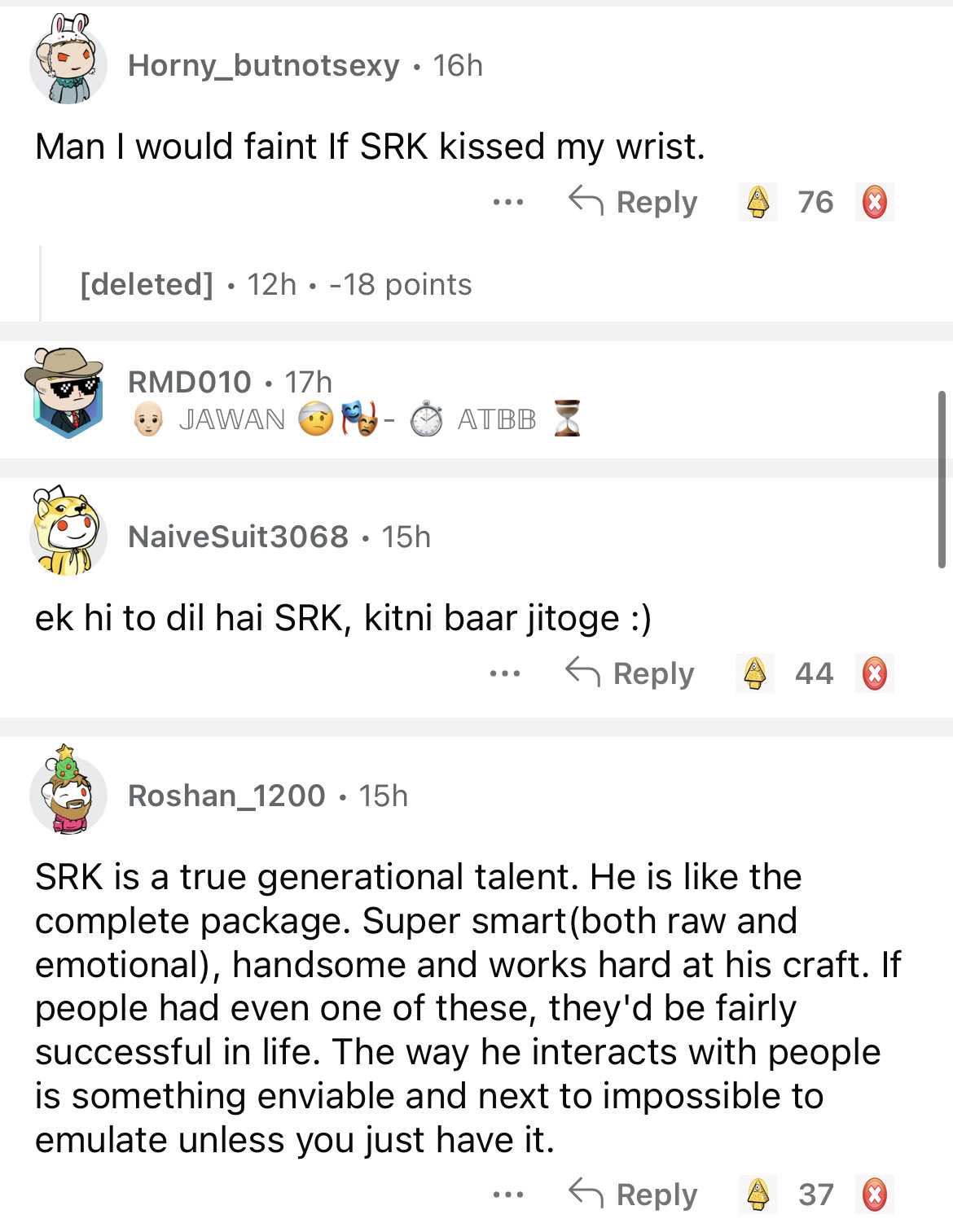
Task: Open more options for Horny_butnotsexy's comment
Action: [508, 202]
